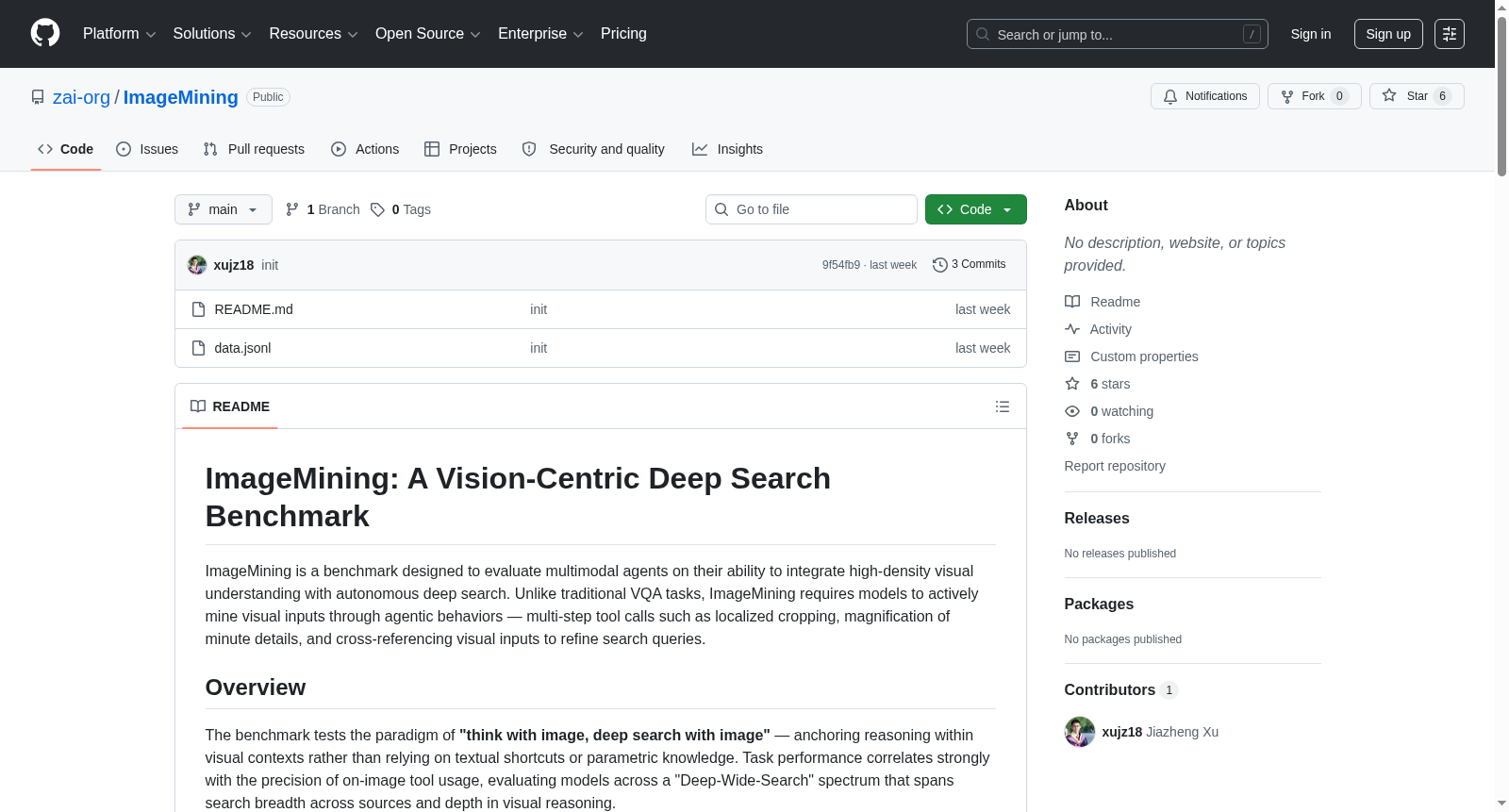View the 0 Tags link
The height and width of the screenshot is (812, 1509).
pyautogui.click(x=401, y=209)
